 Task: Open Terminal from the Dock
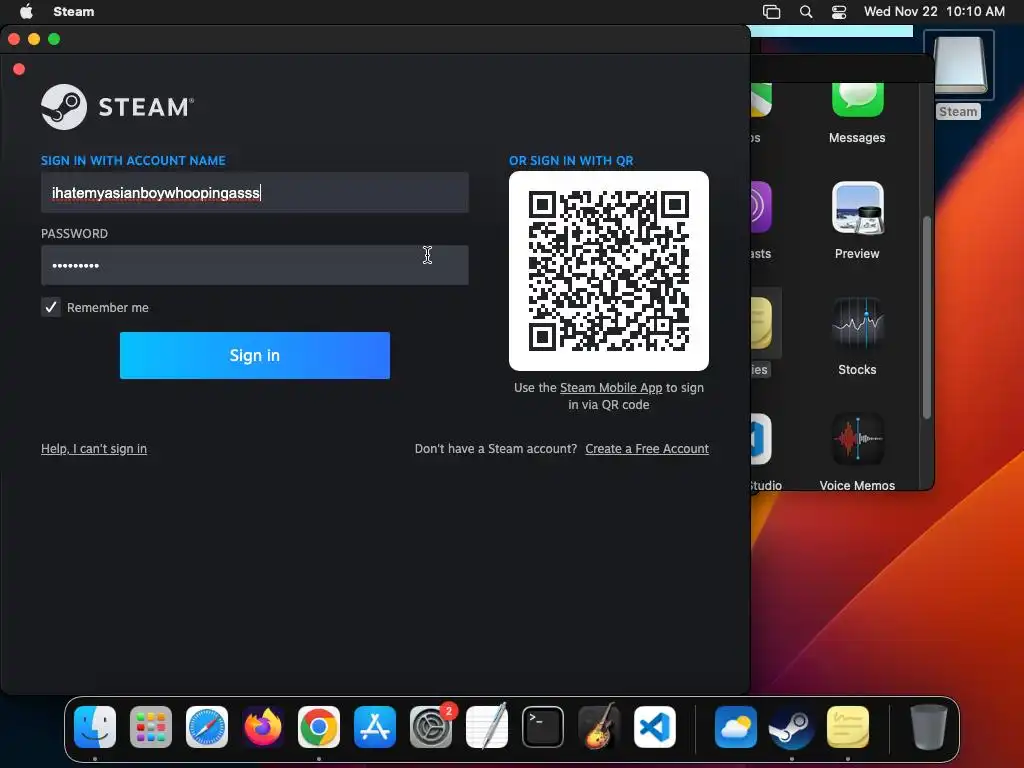click(543, 727)
